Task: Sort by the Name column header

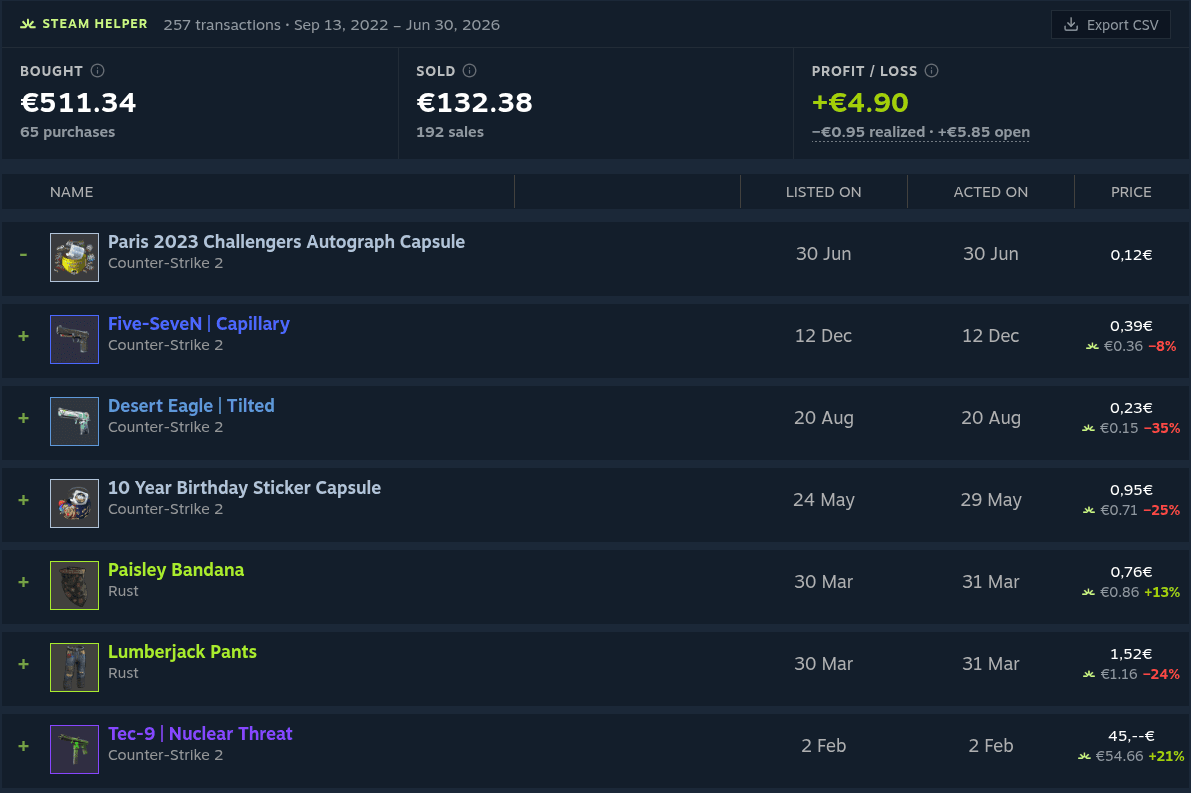Action: click(x=71, y=192)
